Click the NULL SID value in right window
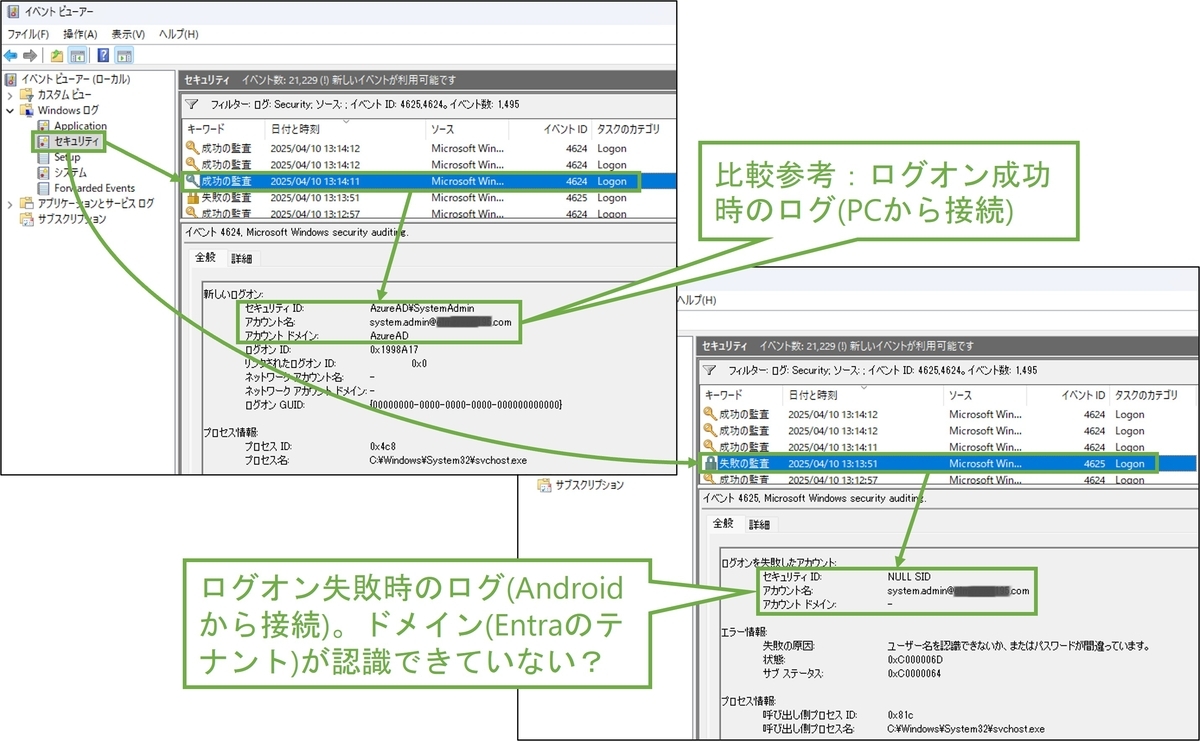The height and width of the screenshot is (741, 1200). click(909, 577)
